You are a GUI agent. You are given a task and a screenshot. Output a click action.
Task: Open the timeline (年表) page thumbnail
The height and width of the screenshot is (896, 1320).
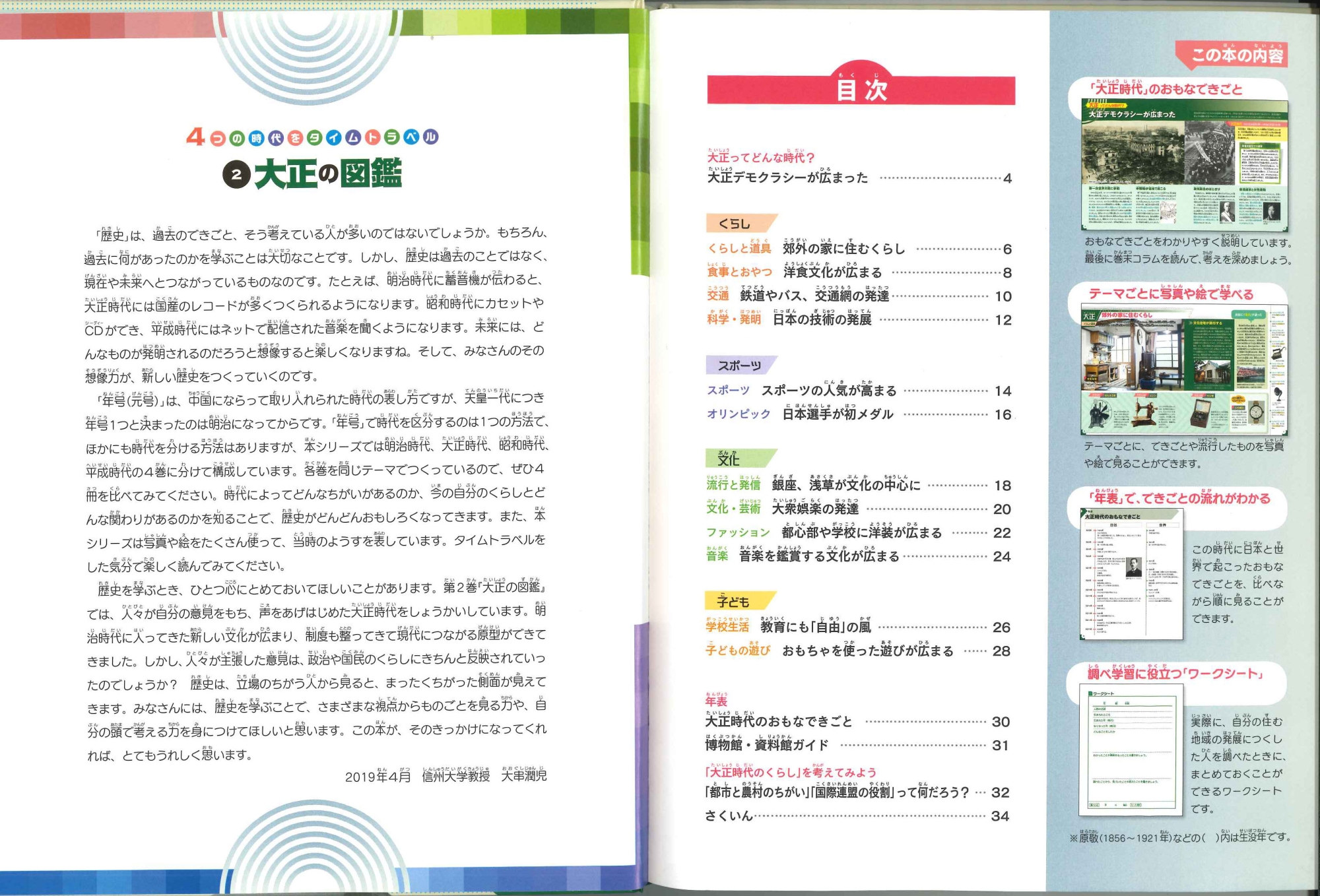tap(1133, 574)
